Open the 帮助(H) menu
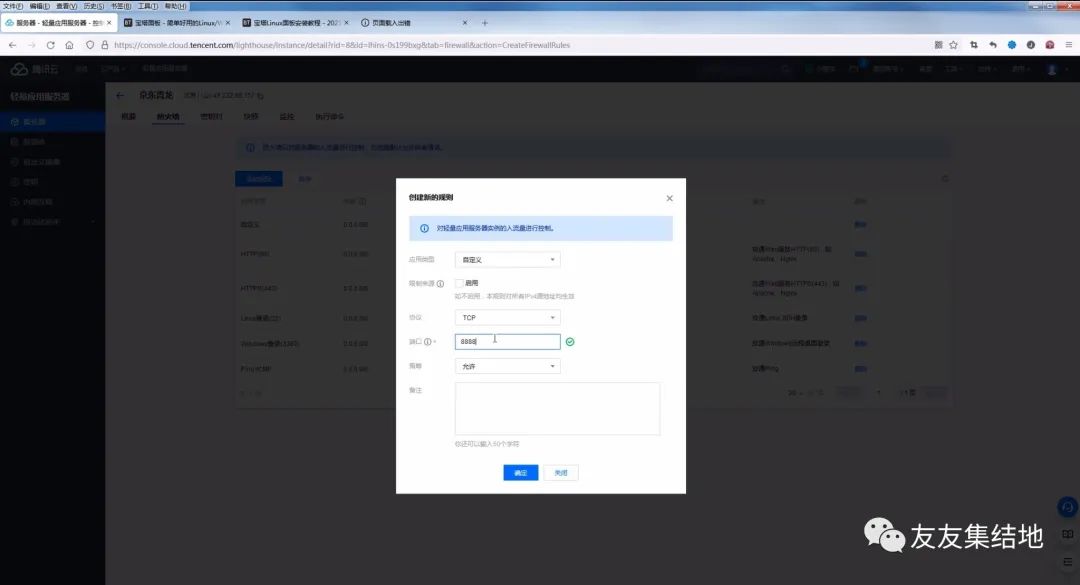Screen dimensions: 1080x585 (x=175, y=6)
